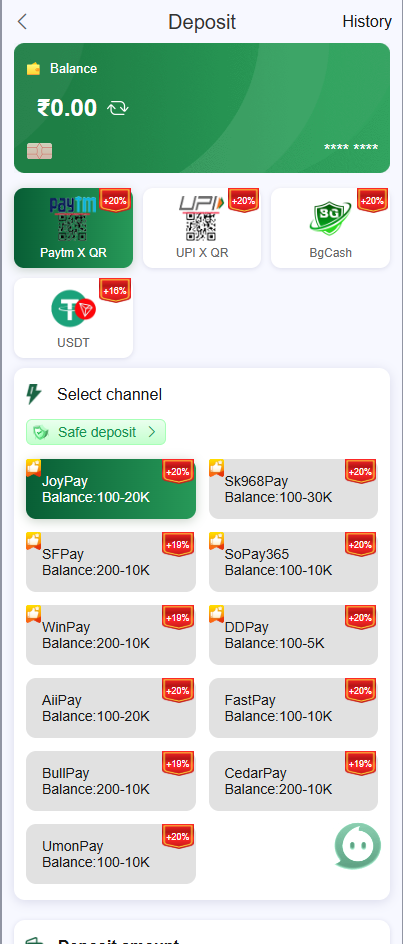Click the thumbs-up icon on SFPay
Screen dimensions: 403x944
click(x=34, y=540)
